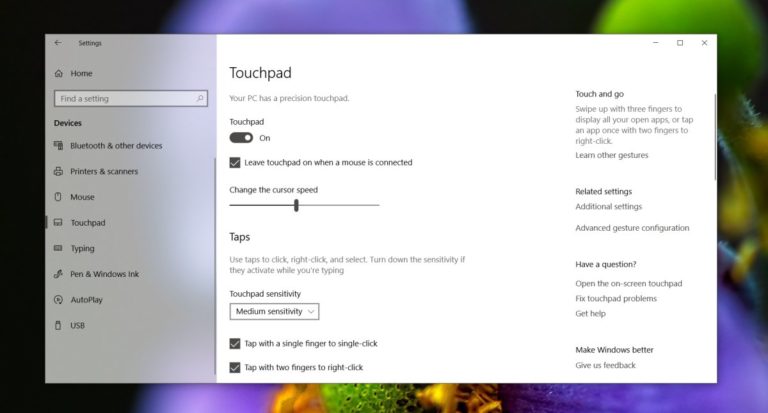
Task: Click the Touchpad sensitivity label
Action: pyautogui.click(x=265, y=294)
